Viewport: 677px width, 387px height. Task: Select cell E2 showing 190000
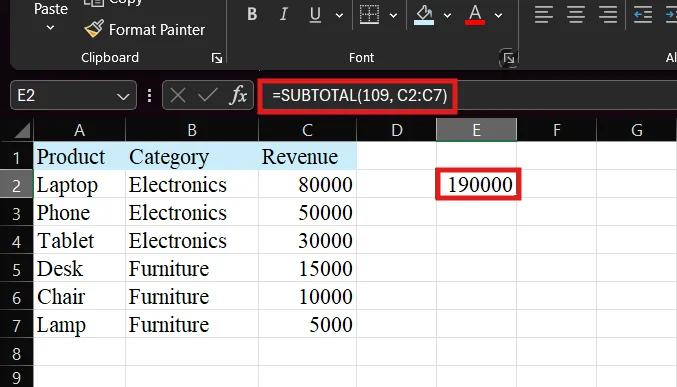click(478, 184)
